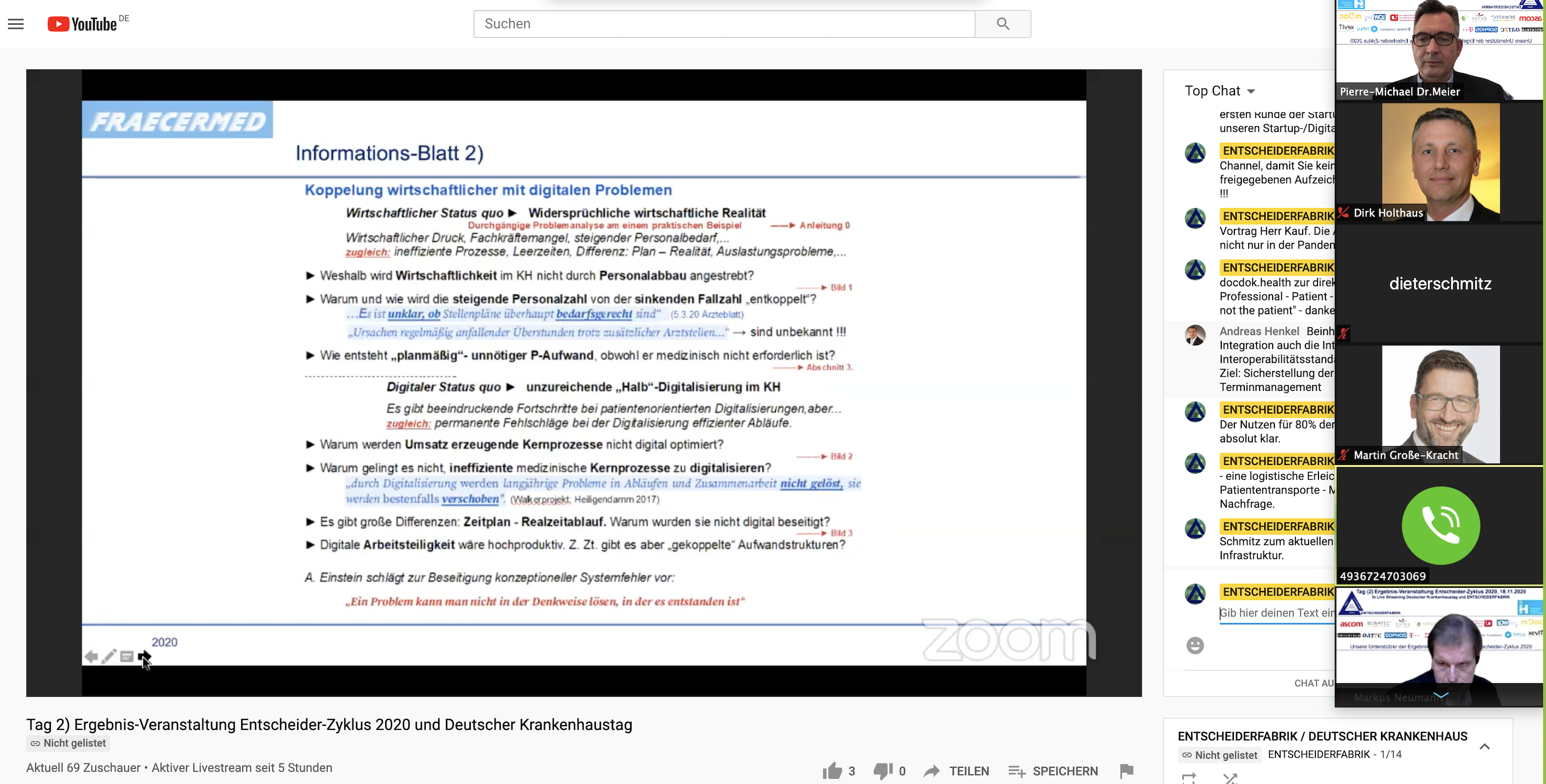This screenshot has width=1546, height=784.
Task: Select the dieterschmitz participant tile
Action: click(x=1440, y=283)
